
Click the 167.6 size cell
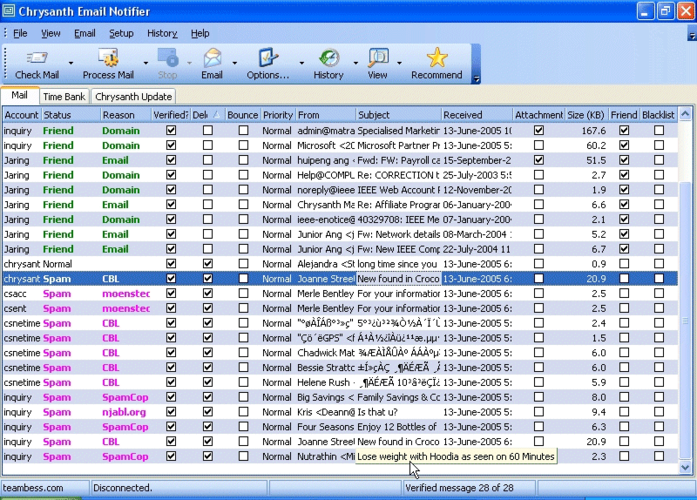click(x=586, y=130)
